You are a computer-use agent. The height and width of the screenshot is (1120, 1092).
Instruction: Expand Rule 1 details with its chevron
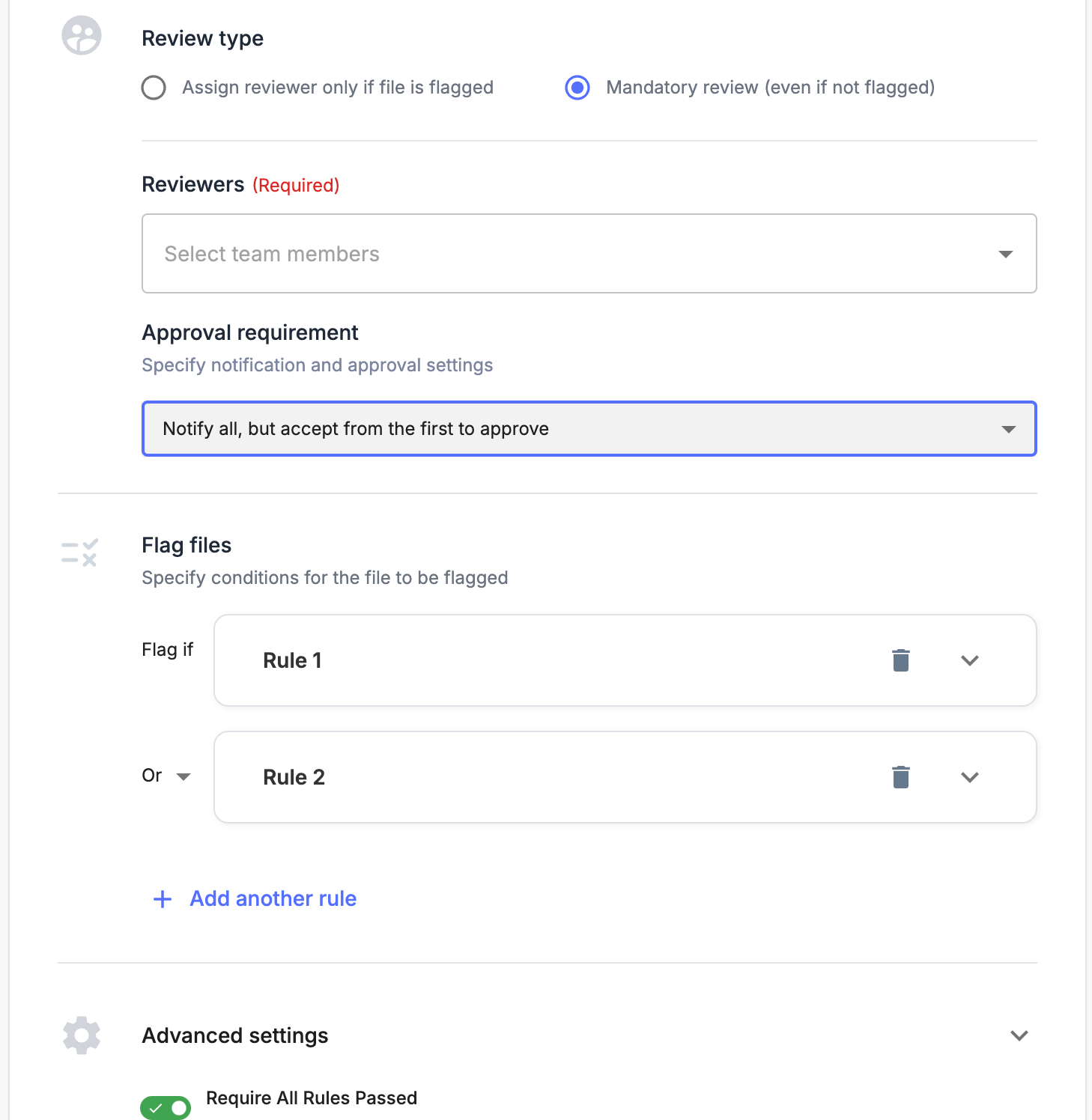pyautogui.click(x=970, y=661)
